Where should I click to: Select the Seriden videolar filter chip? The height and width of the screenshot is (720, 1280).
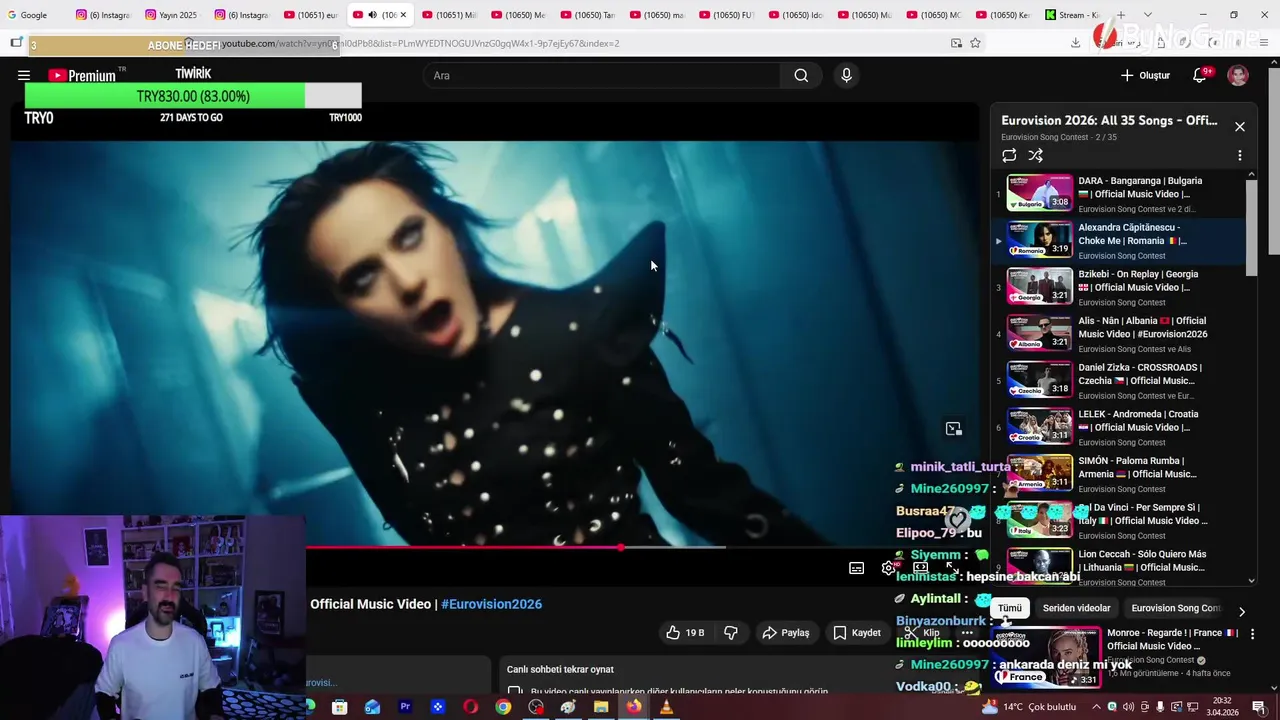tap(1077, 608)
